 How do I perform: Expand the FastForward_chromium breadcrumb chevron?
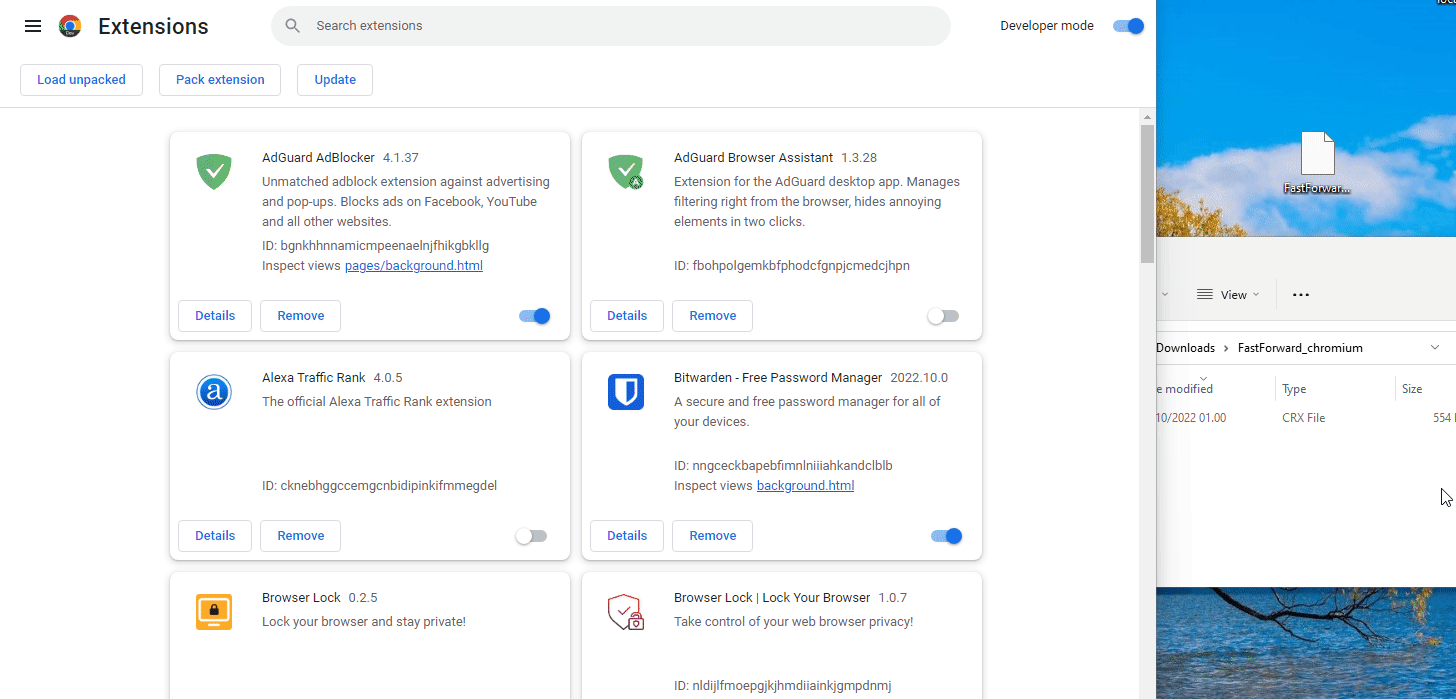click(1435, 347)
